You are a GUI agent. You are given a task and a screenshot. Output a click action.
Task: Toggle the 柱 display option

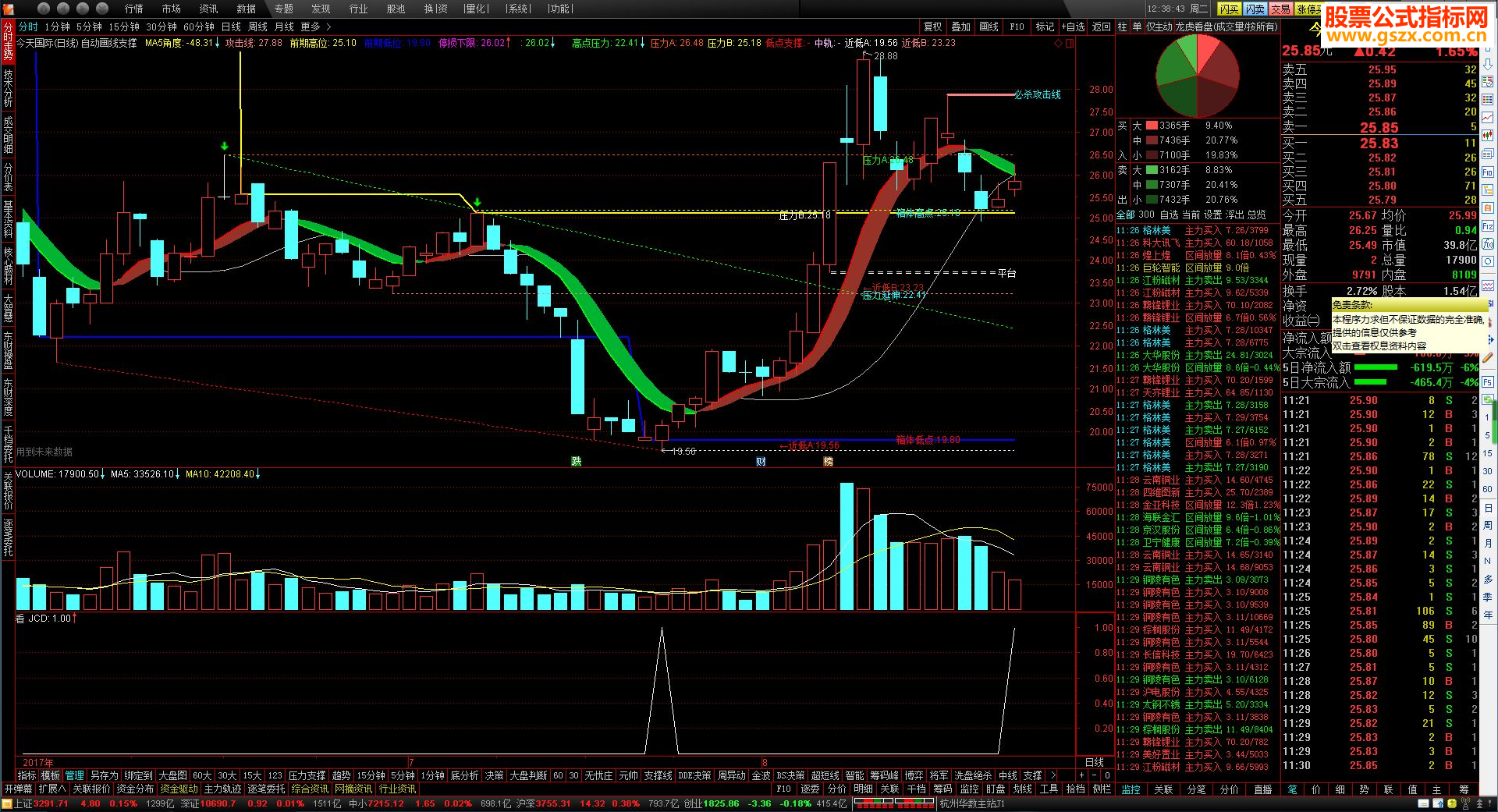[x=1122, y=27]
